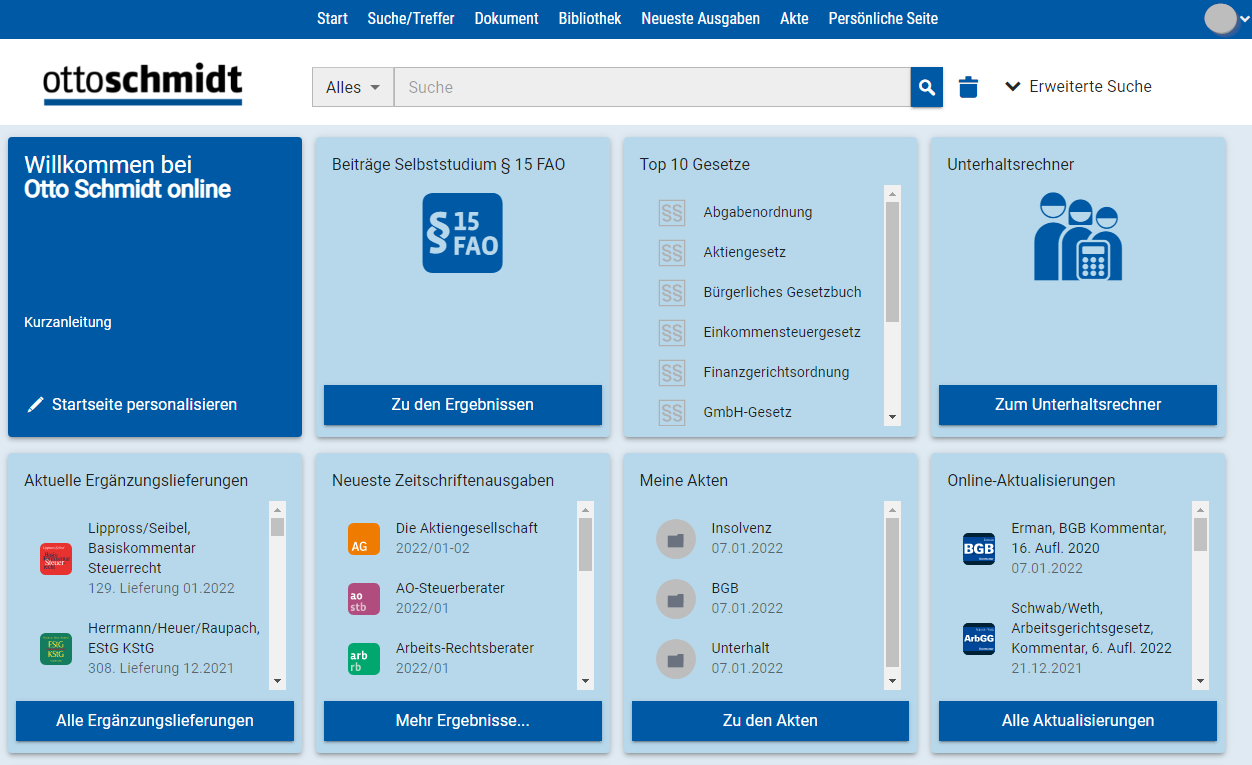The image size is (1252, 765).
Task: Click the Herrmann/Heuer/Raupach EStG KStG cover icon
Action: [x=56, y=648]
